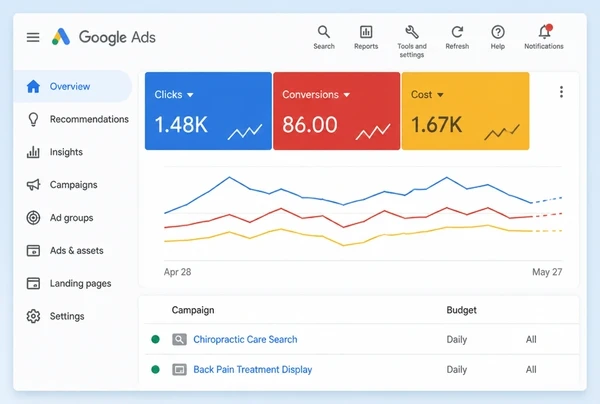Click the Conversions card sparkline icon

[373, 132]
